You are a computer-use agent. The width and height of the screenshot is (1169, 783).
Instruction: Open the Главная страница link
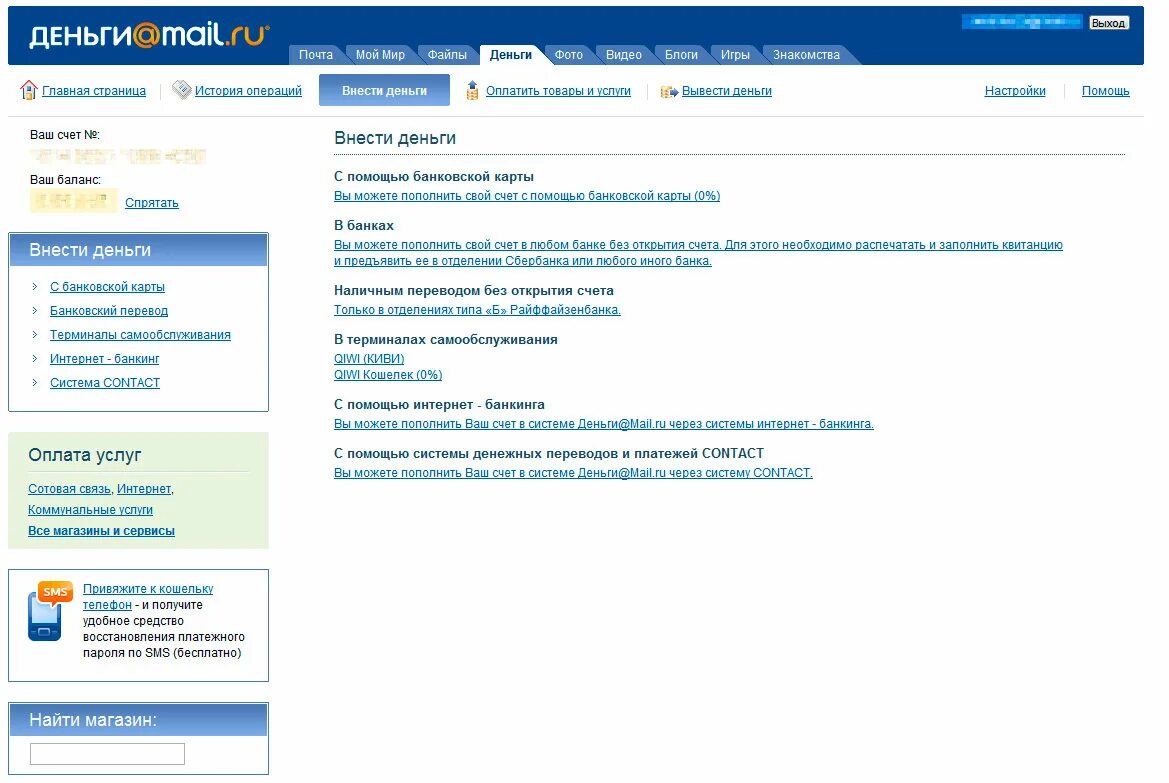(x=94, y=91)
